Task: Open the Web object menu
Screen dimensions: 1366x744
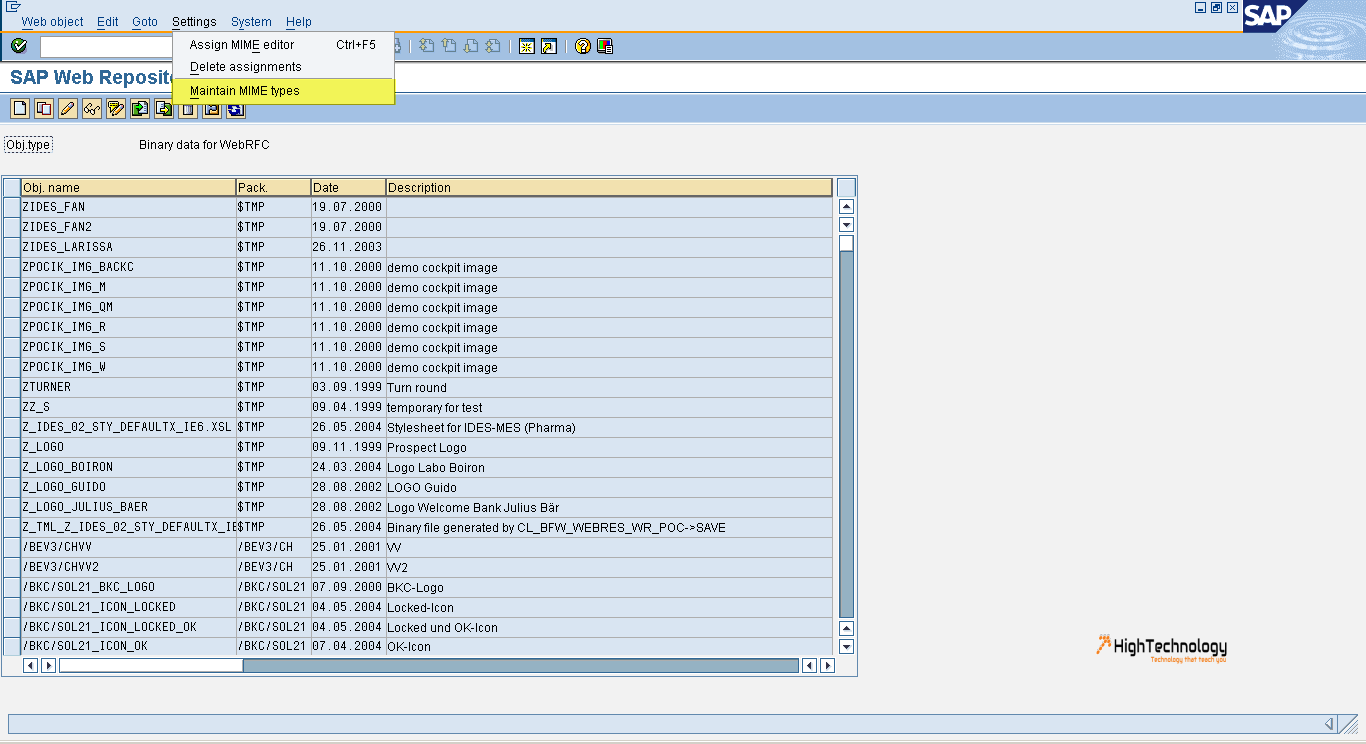Action: tap(53, 22)
